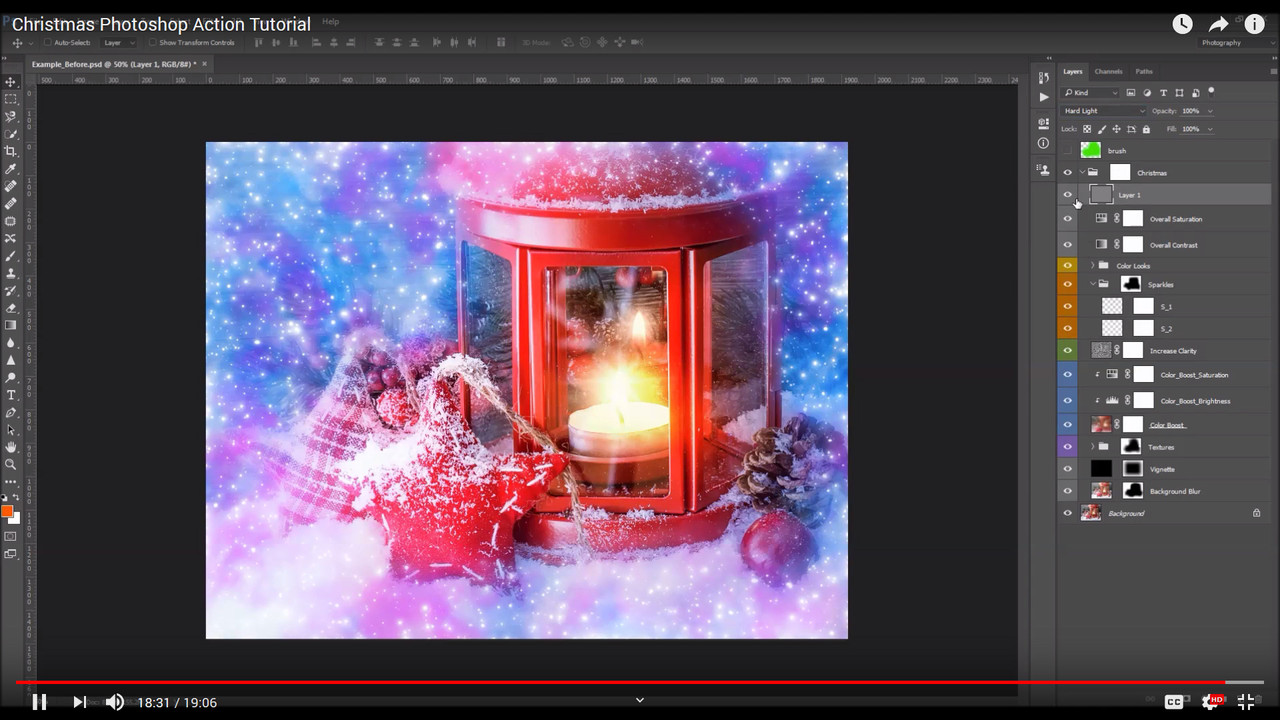
Task: Open the Hard Light blend mode dropdown
Action: (x=1103, y=111)
